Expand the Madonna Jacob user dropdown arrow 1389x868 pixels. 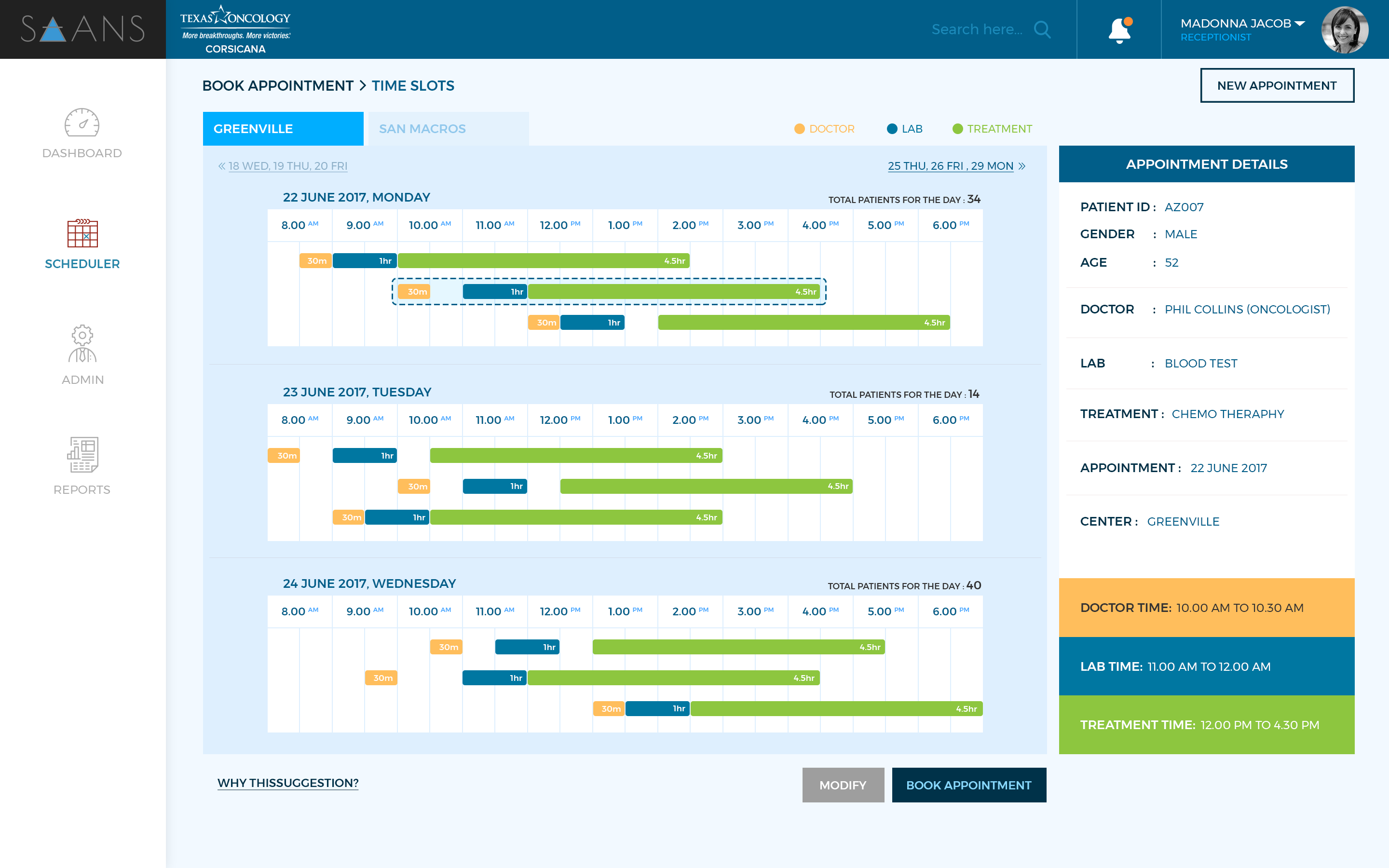click(x=1299, y=24)
